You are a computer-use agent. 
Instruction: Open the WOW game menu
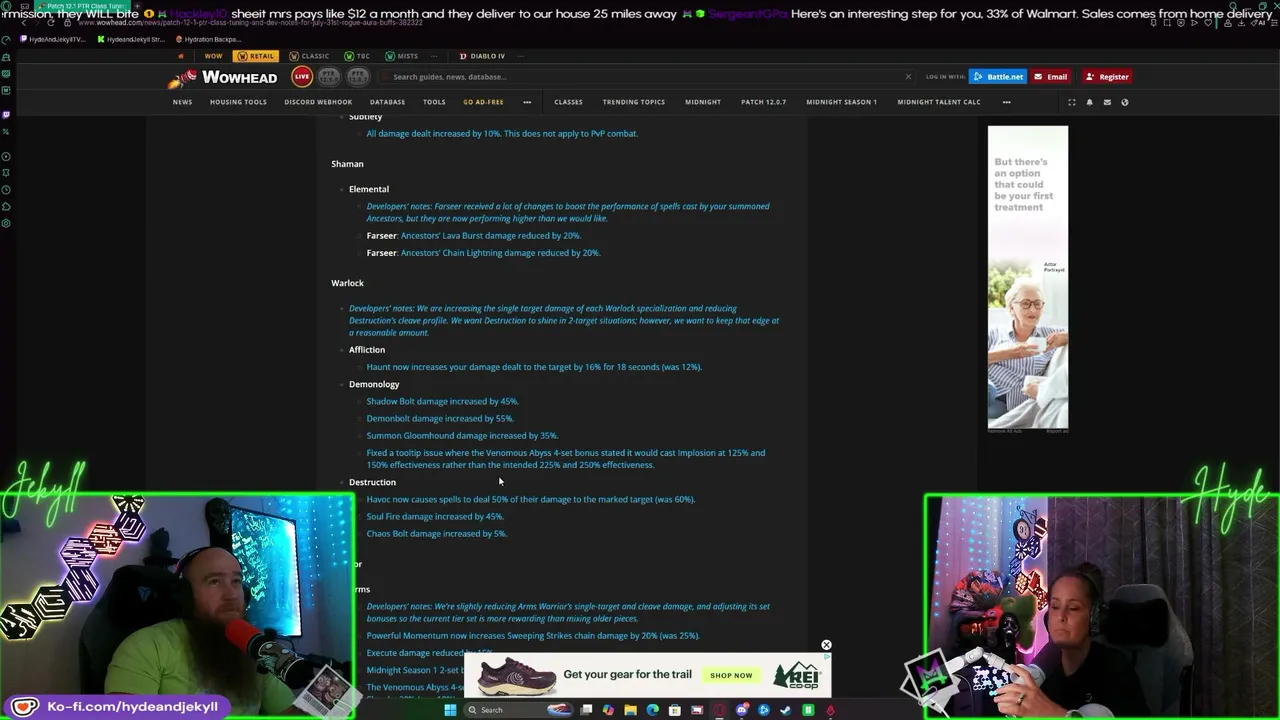pyautogui.click(x=213, y=56)
